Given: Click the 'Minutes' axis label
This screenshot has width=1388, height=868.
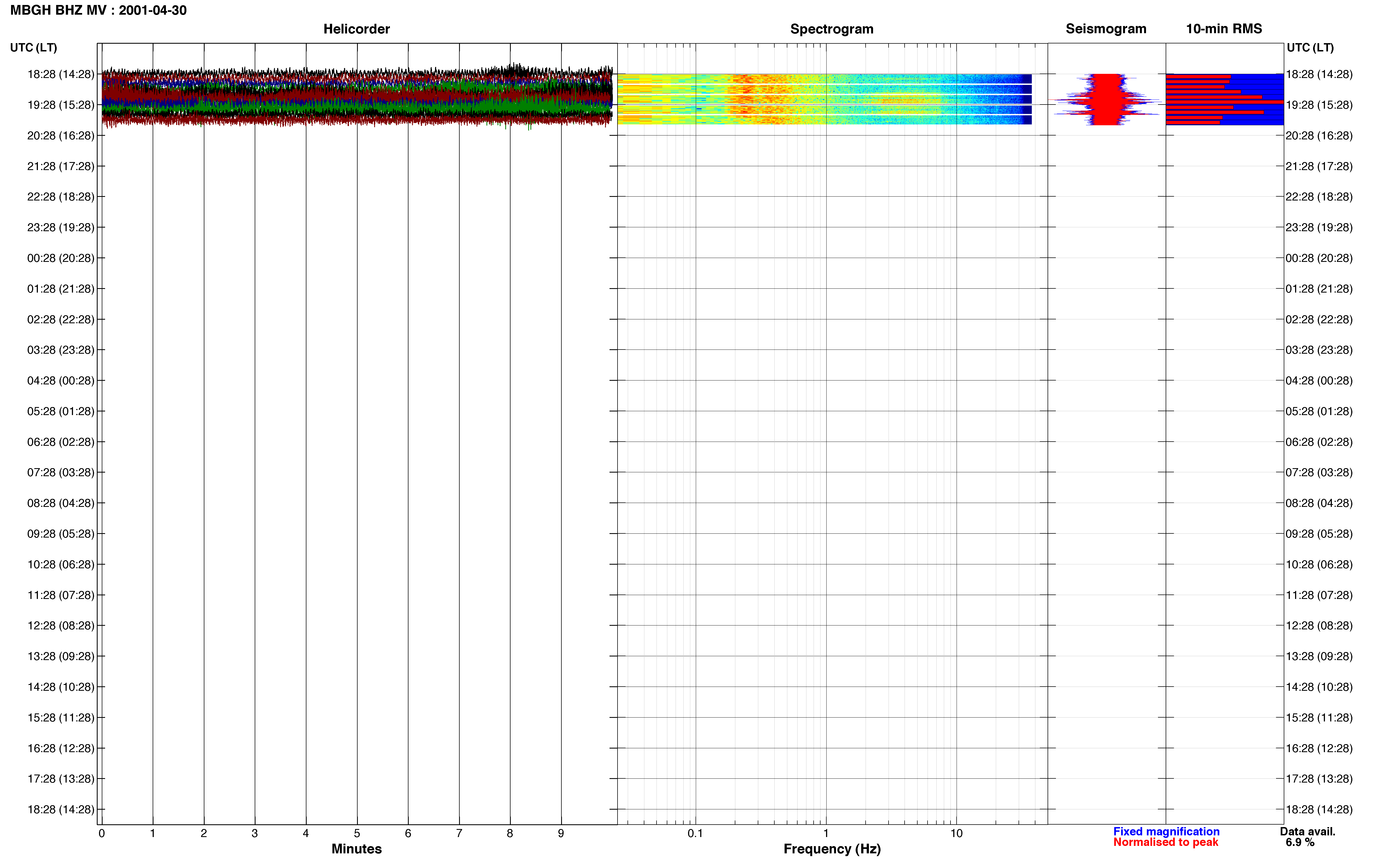Looking at the screenshot, I should pos(356,848).
